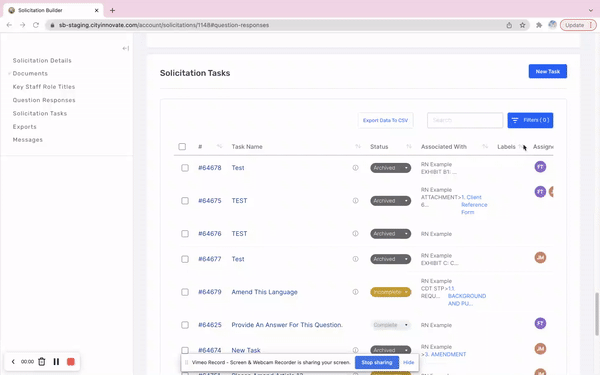Open Archived status dropdown for #64677
Viewport: 600px width, 375px height.
[390, 259]
